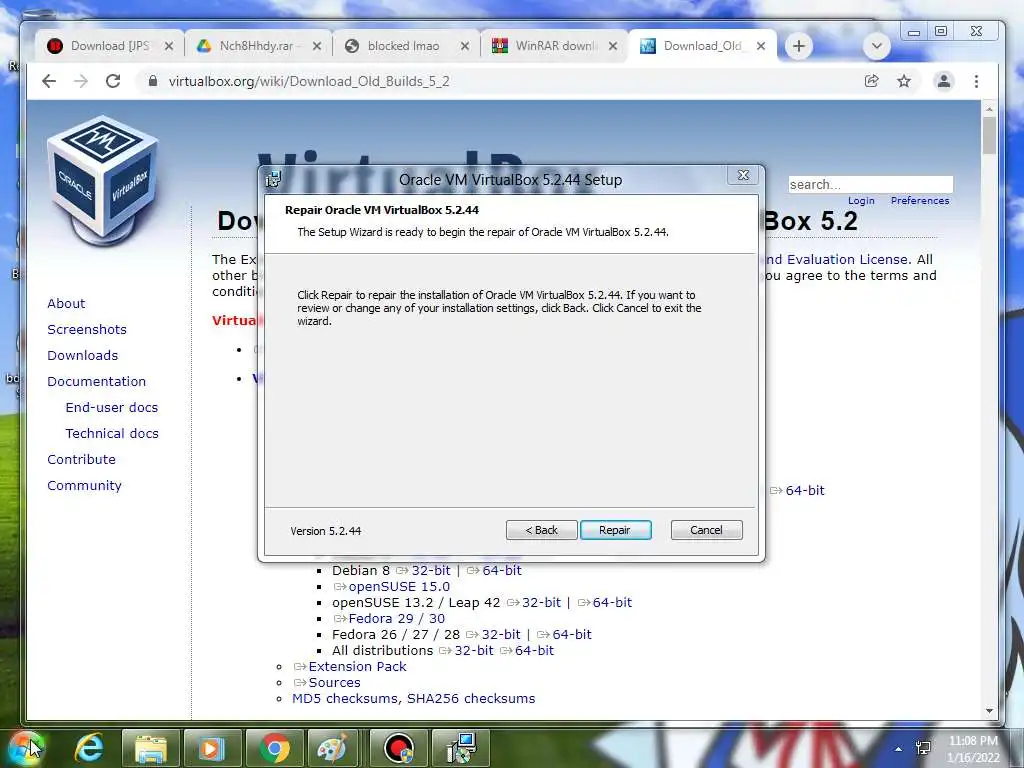Open the Documentation sidebar link

(97, 381)
